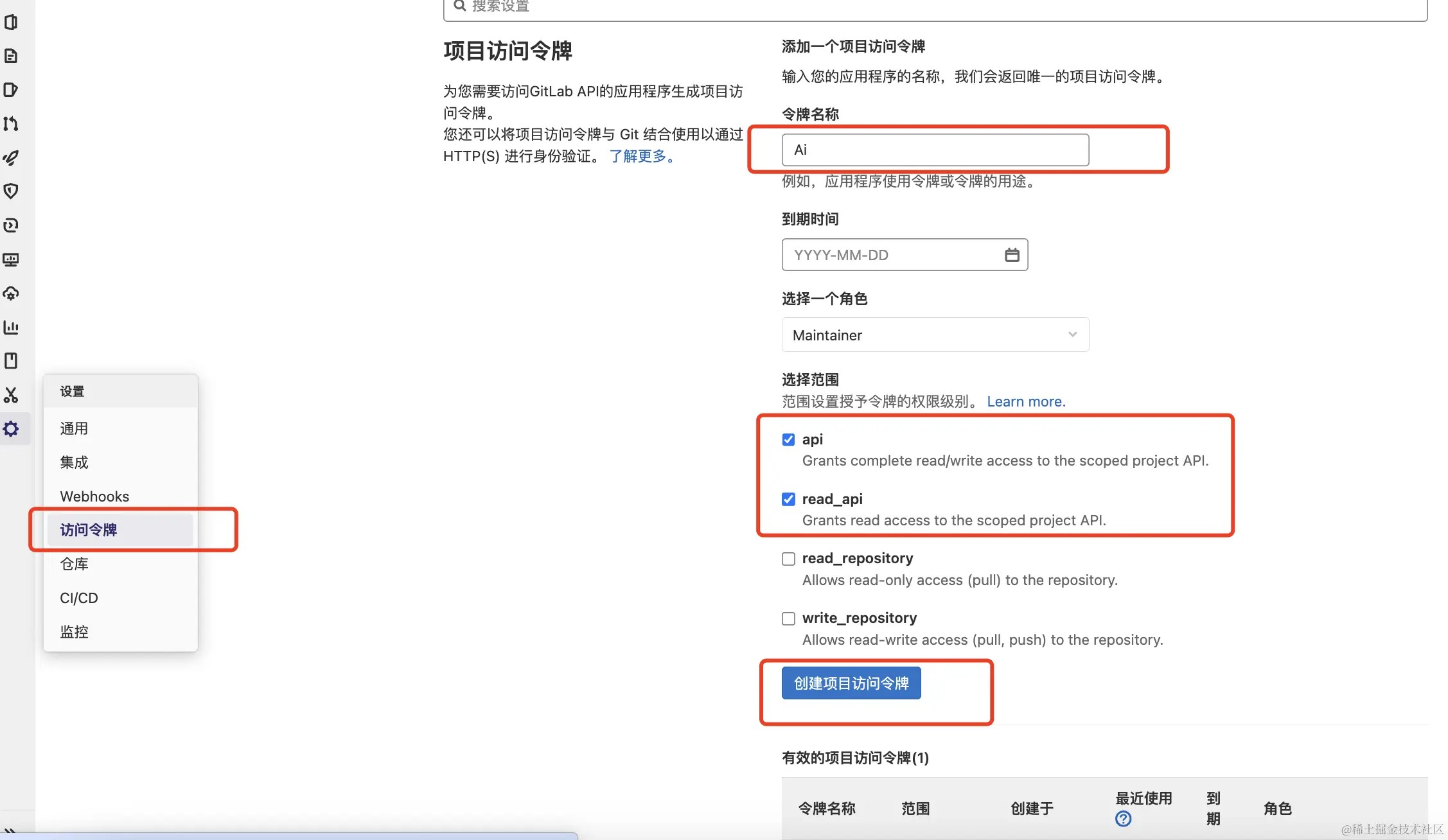The height and width of the screenshot is (840, 1448).
Task: Open the deployments monitor icon
Action: click(12, 259)
